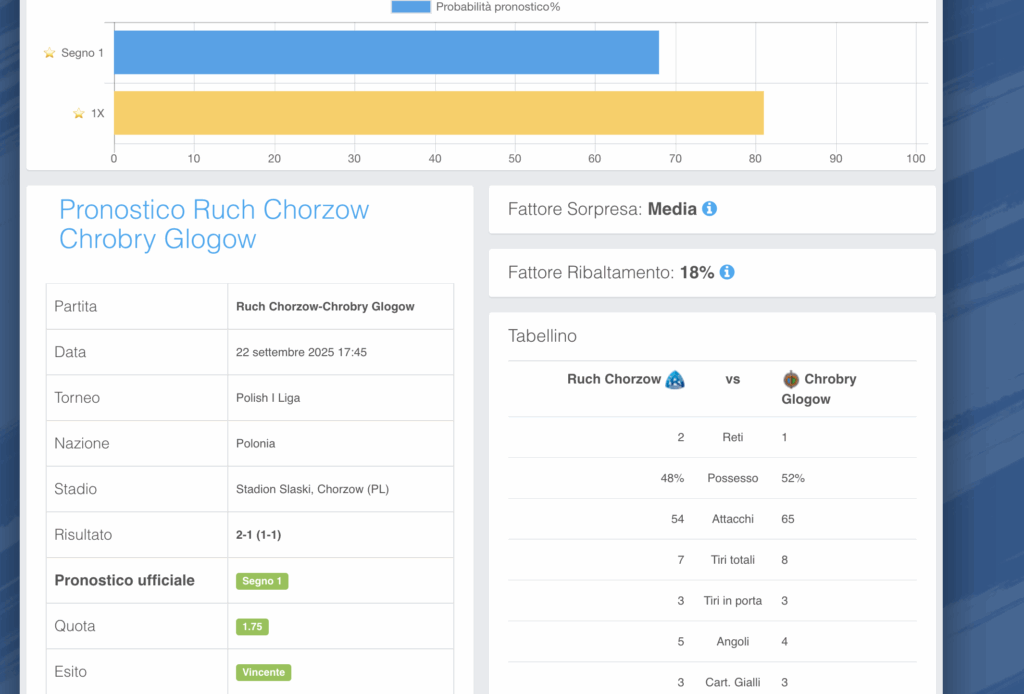Click the green Vincente badge

[263, 672]
